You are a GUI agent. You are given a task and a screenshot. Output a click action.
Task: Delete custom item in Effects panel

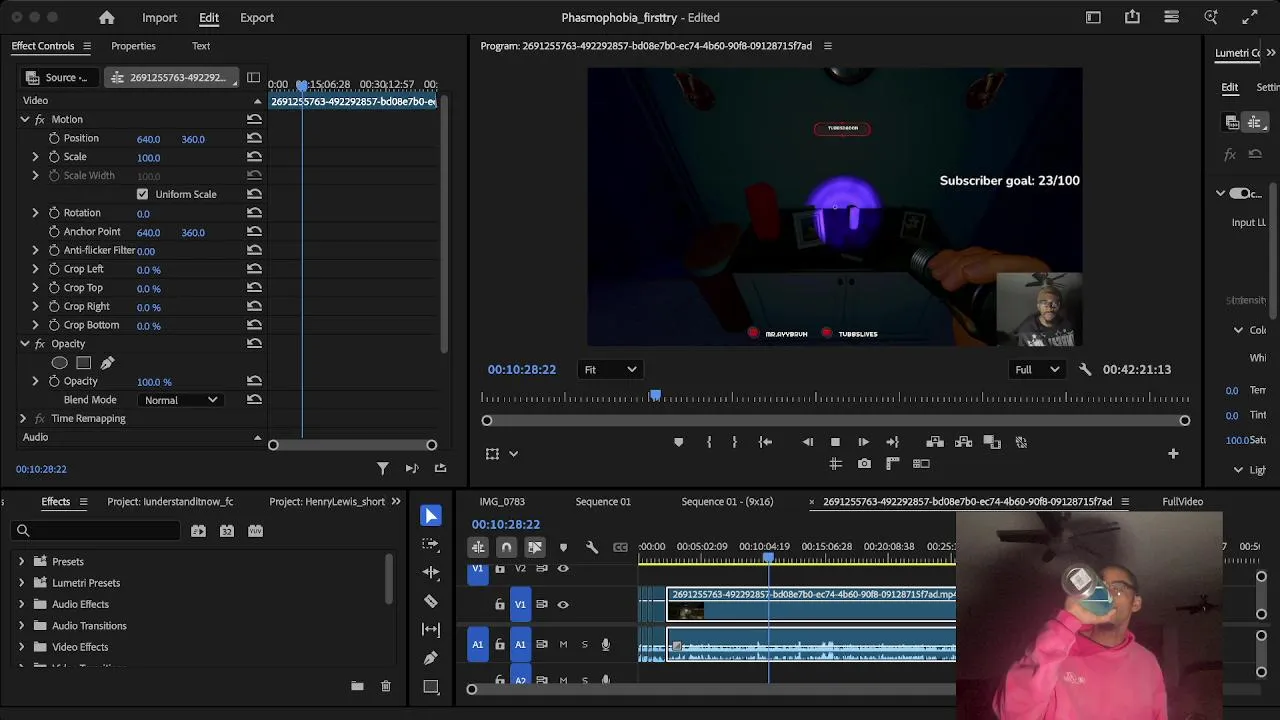click(386, 686)
